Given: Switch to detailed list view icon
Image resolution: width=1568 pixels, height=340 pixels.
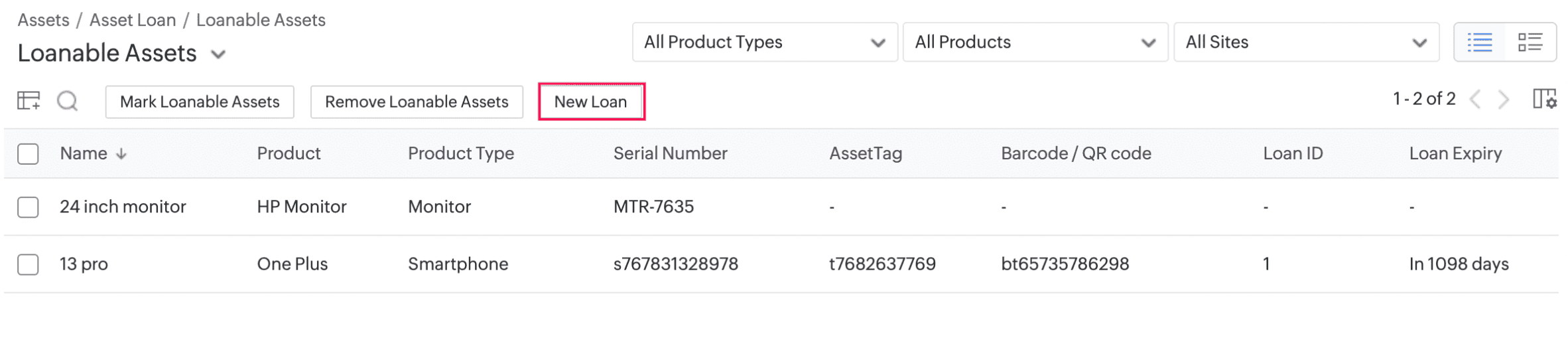Looking at the screenshot, I should tap(1530, 42).
